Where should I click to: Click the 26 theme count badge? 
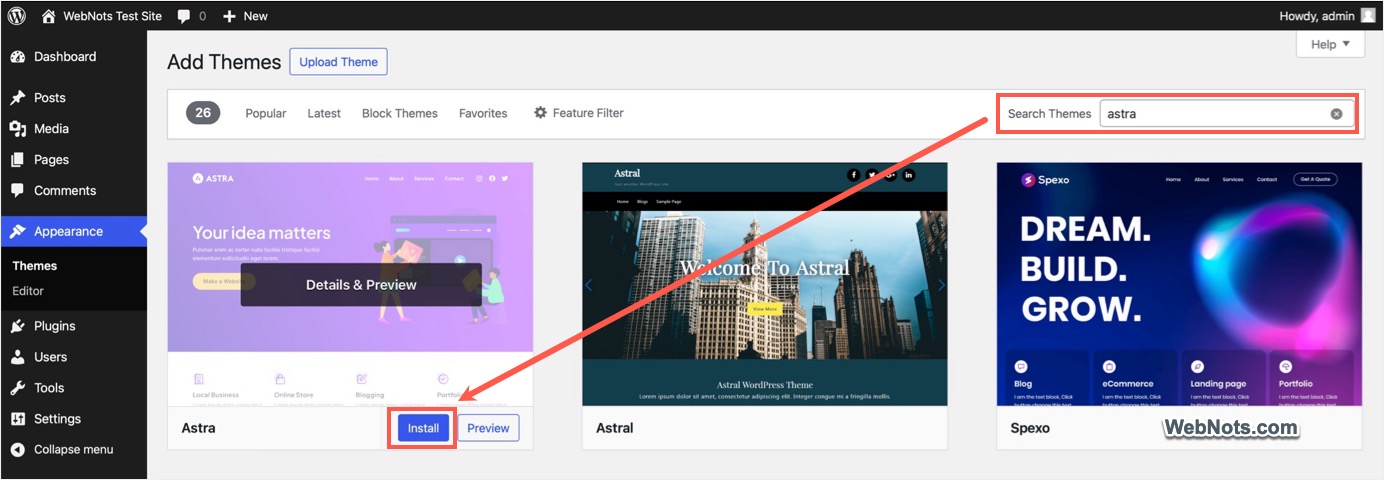(x=203, y=113)
